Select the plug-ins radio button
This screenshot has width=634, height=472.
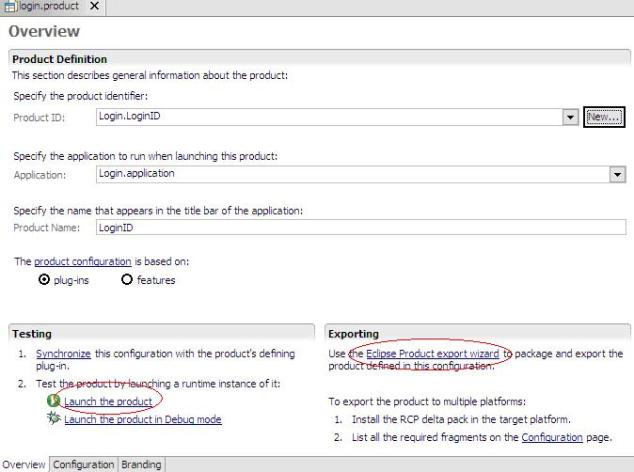pyautogui.click(x=44, y=279)
